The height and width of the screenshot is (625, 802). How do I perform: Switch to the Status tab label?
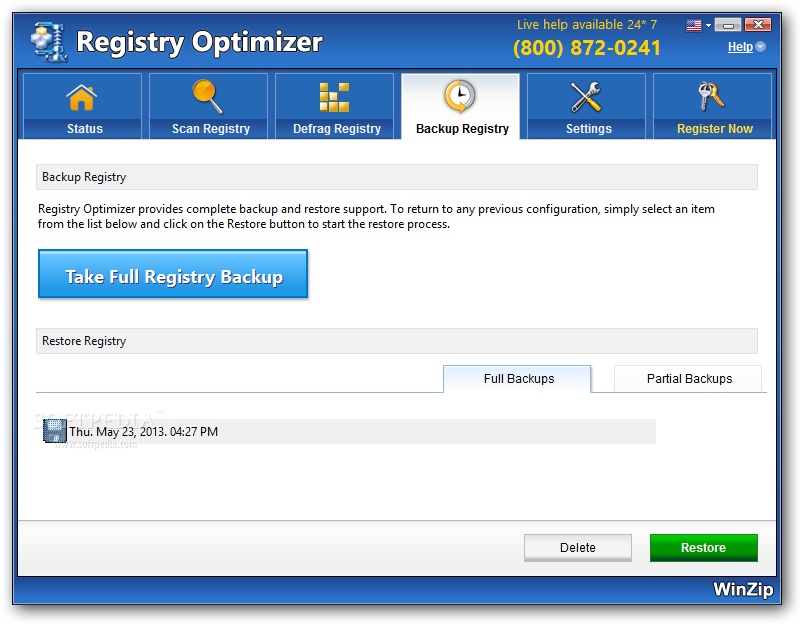[85, 129]
